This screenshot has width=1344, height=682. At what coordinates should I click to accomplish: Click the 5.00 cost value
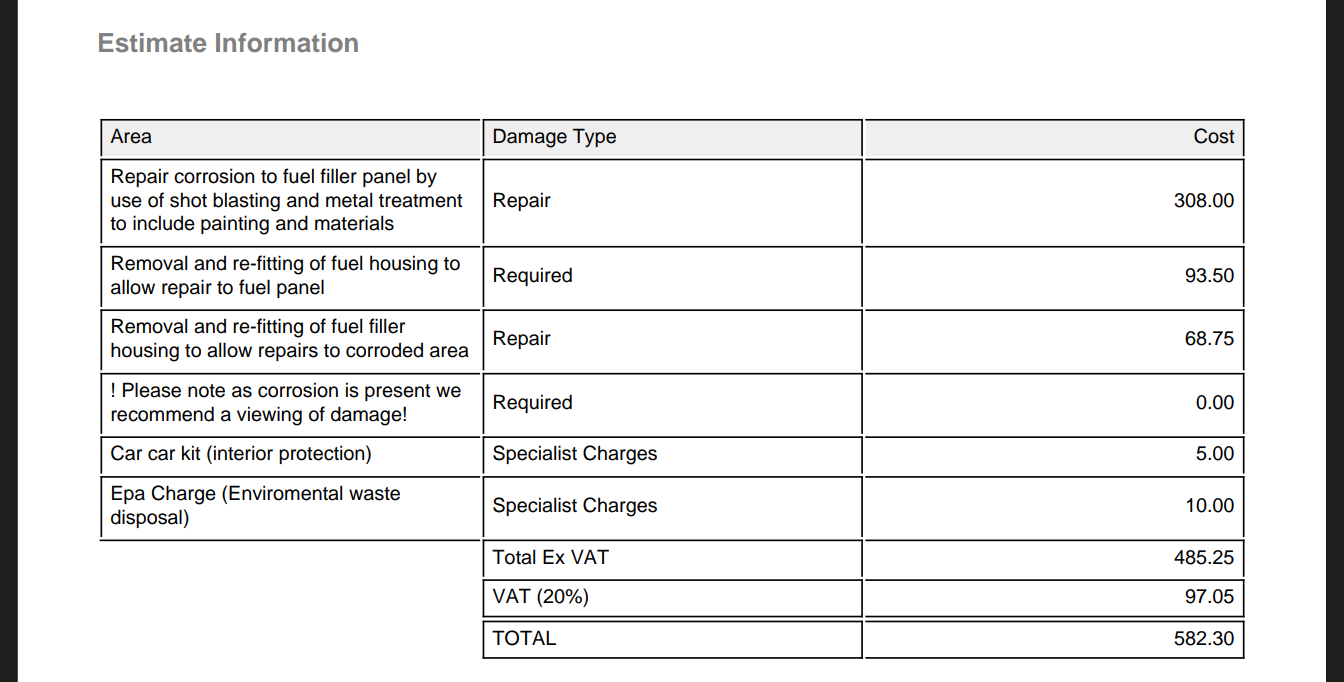[x=1215, y=454]
